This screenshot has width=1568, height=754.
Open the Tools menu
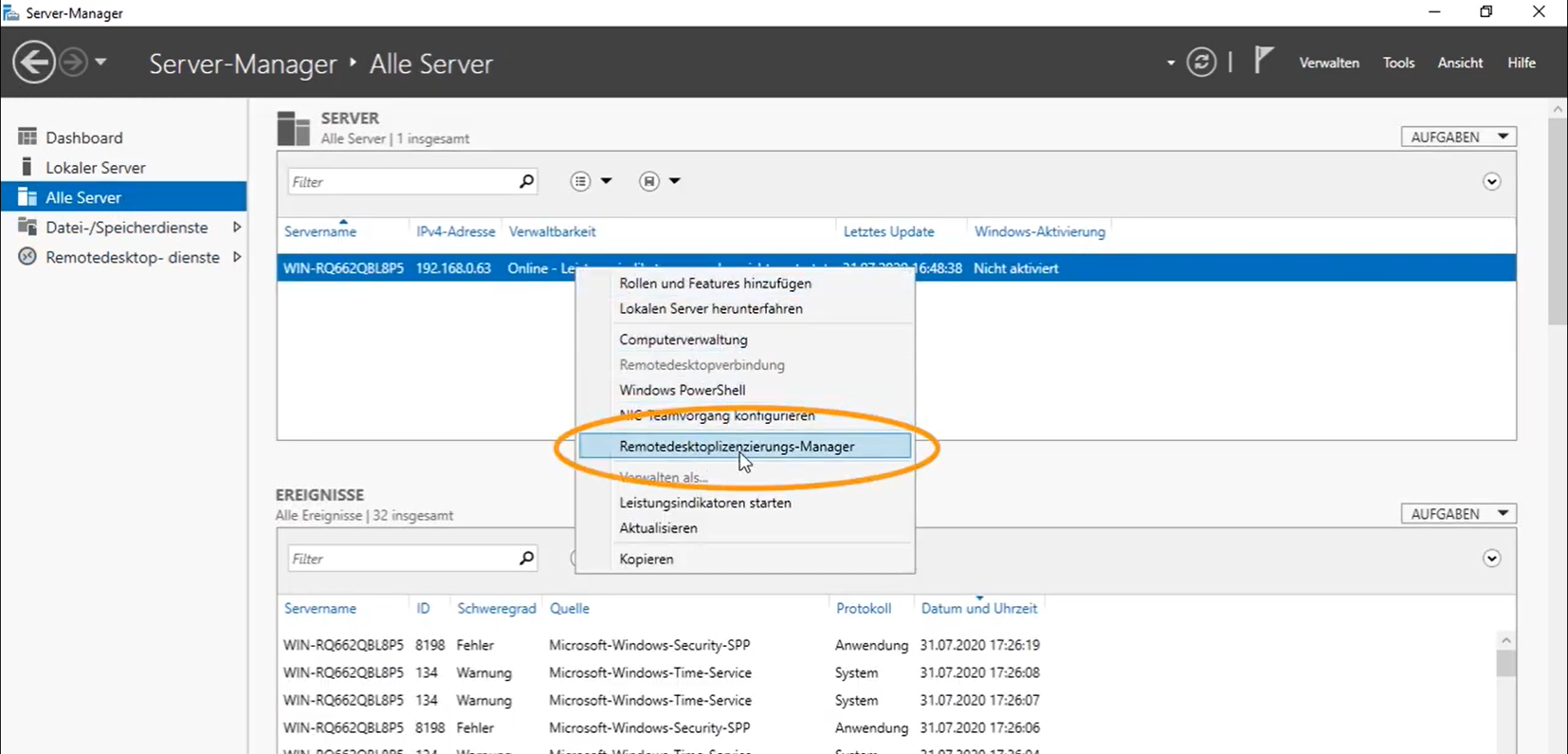point(1398,63)
